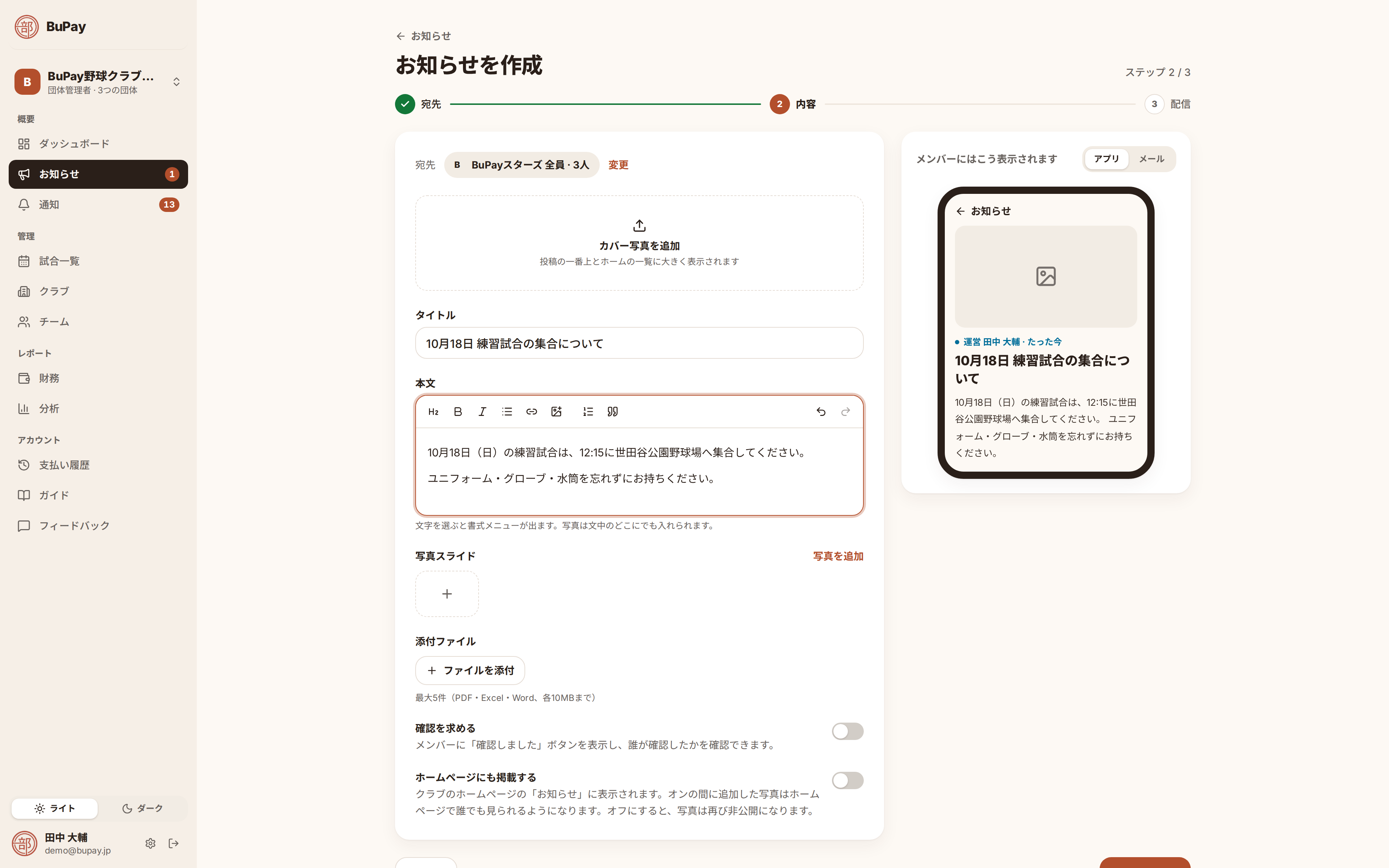Switch preview to メール tab
Viewport: 1389px width, 868px height.
click(1151, 159)
